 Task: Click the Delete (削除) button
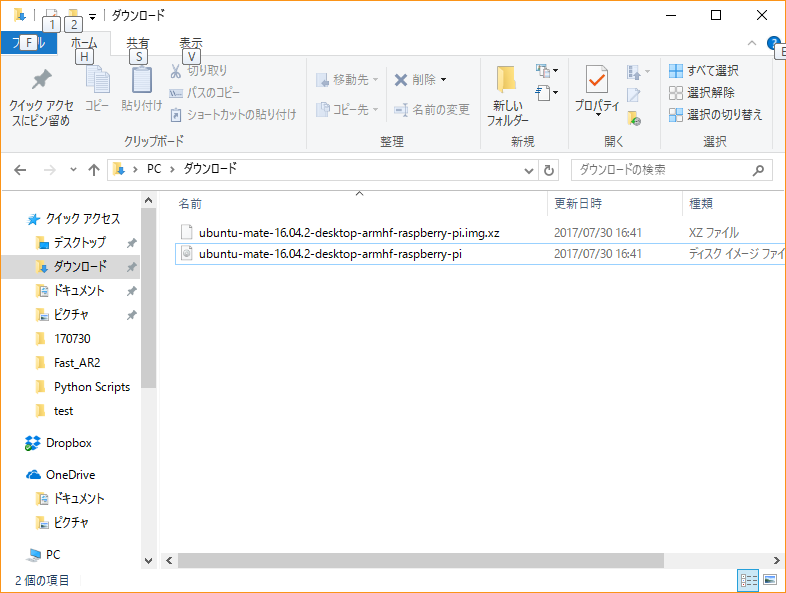415,80
